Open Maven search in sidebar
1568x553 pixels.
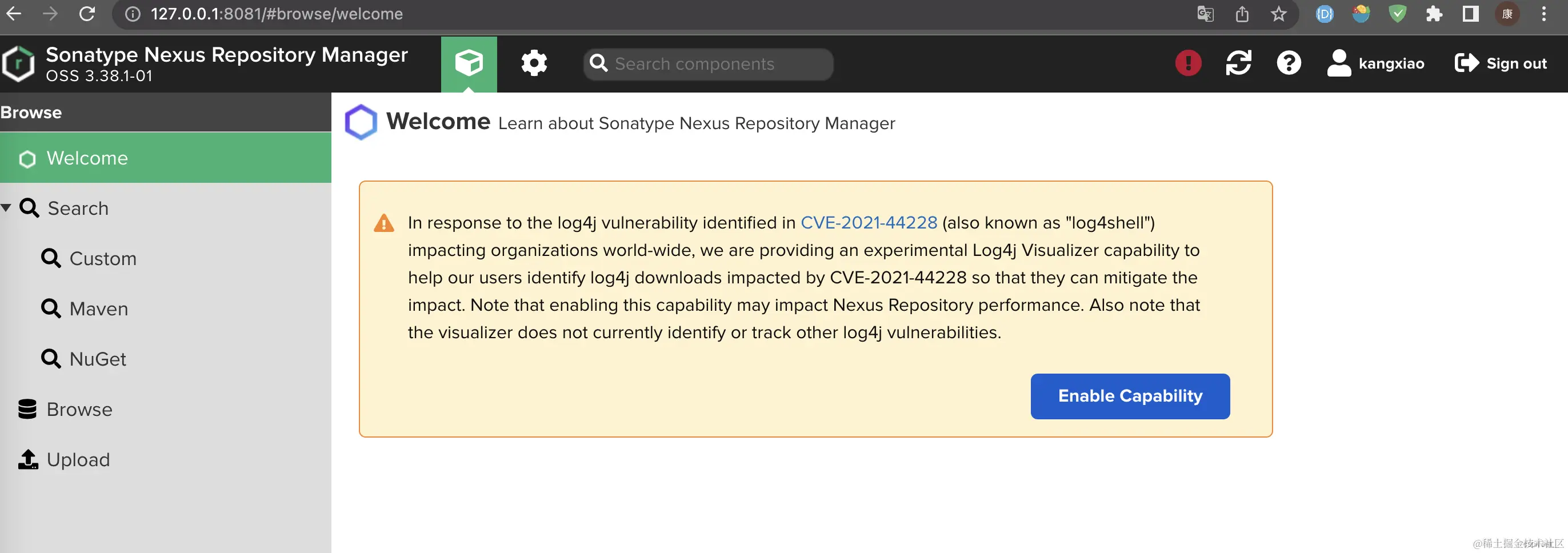[99, 309]
